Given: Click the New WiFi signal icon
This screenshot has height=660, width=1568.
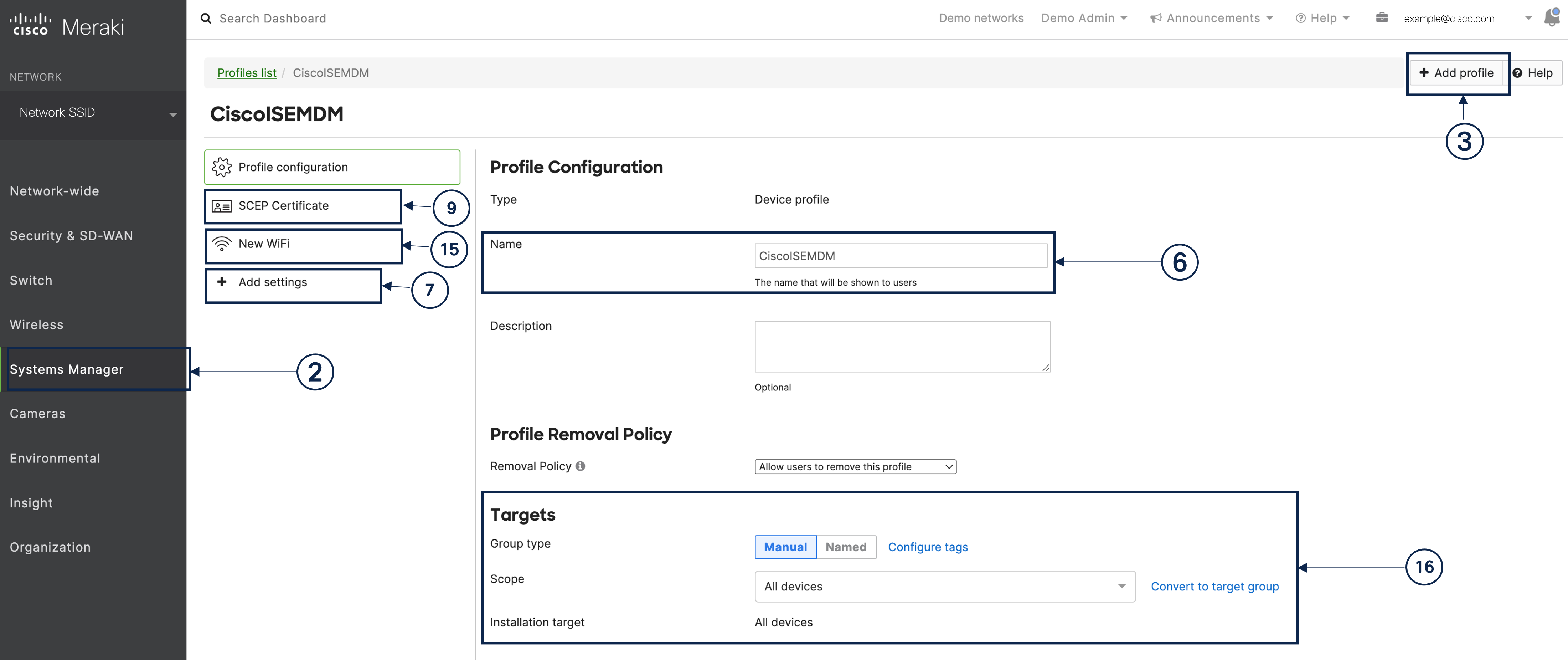Looking at the screenshot, I should tap(222, 244).
